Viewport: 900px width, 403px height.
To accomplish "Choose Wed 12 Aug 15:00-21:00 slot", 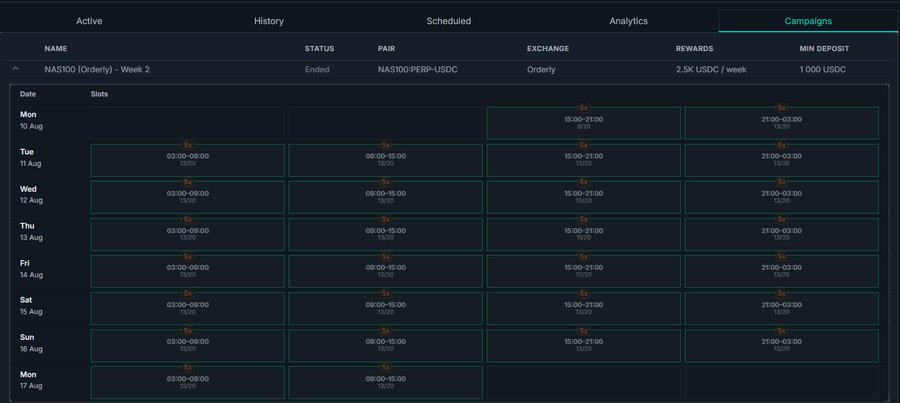I will click(x=583, y=197).
